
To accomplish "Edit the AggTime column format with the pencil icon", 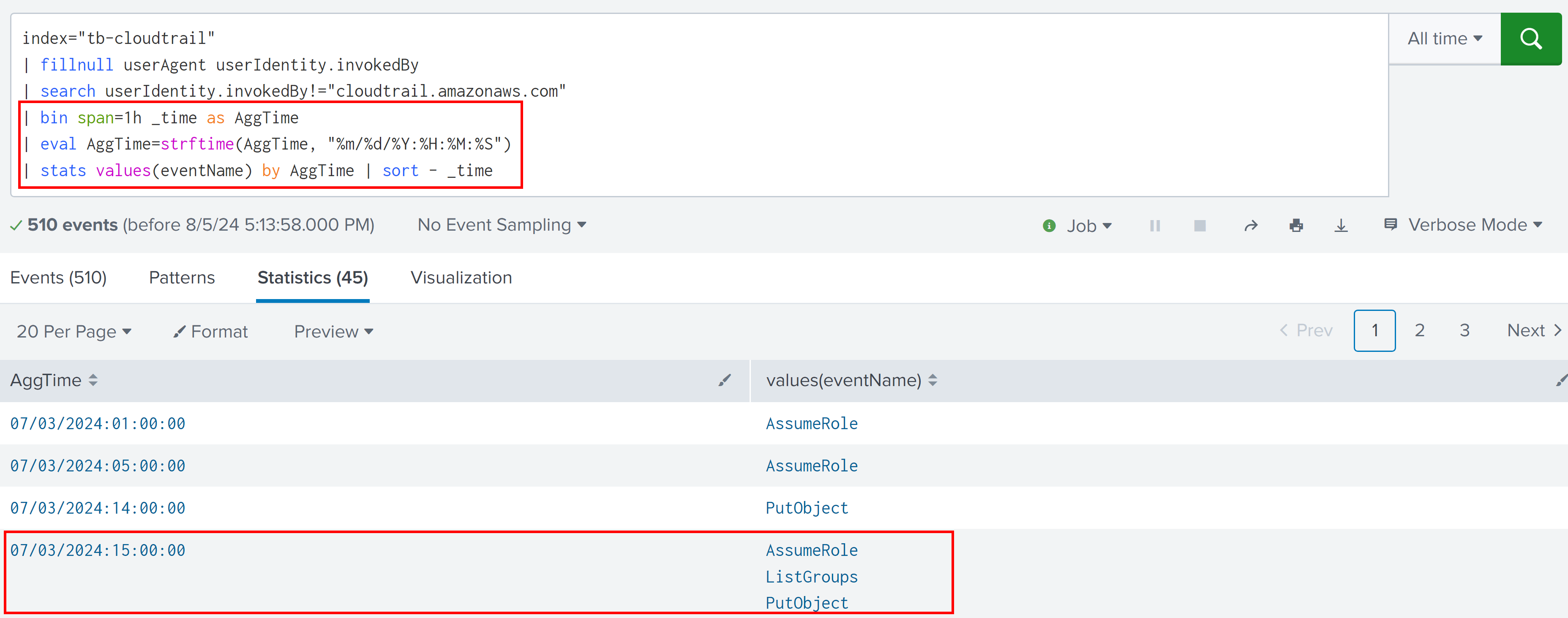I will 724,380.
